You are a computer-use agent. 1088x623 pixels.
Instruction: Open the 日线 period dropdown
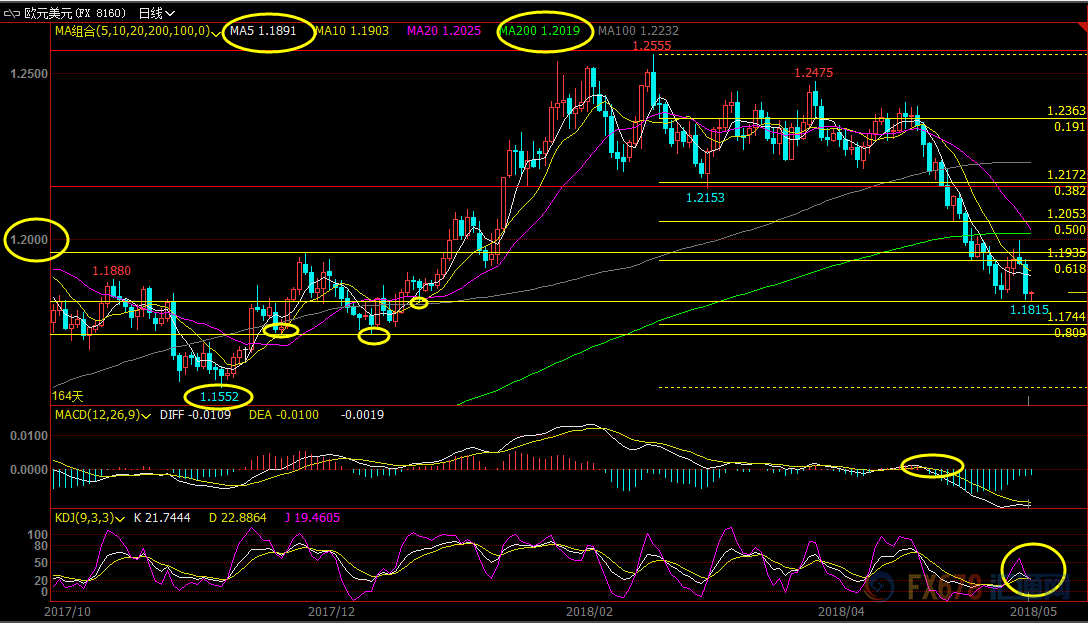pos(157,13)
